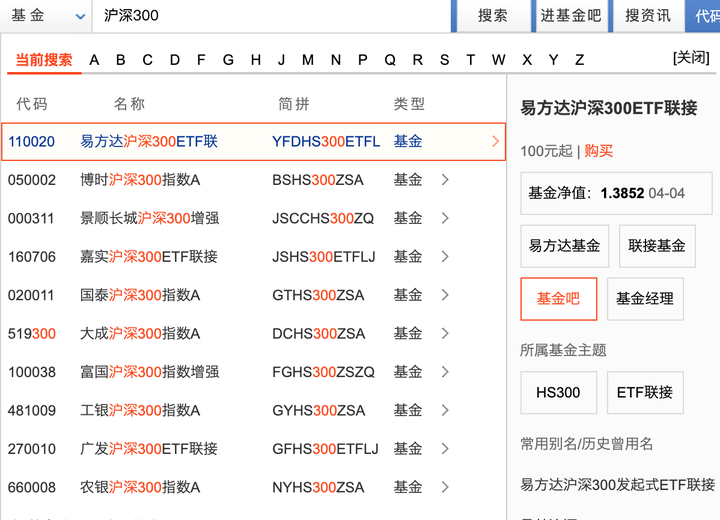This screenshot has width=720, height=520.
Task: Click fund name 大成沪深300指数A
Action: 140,333
